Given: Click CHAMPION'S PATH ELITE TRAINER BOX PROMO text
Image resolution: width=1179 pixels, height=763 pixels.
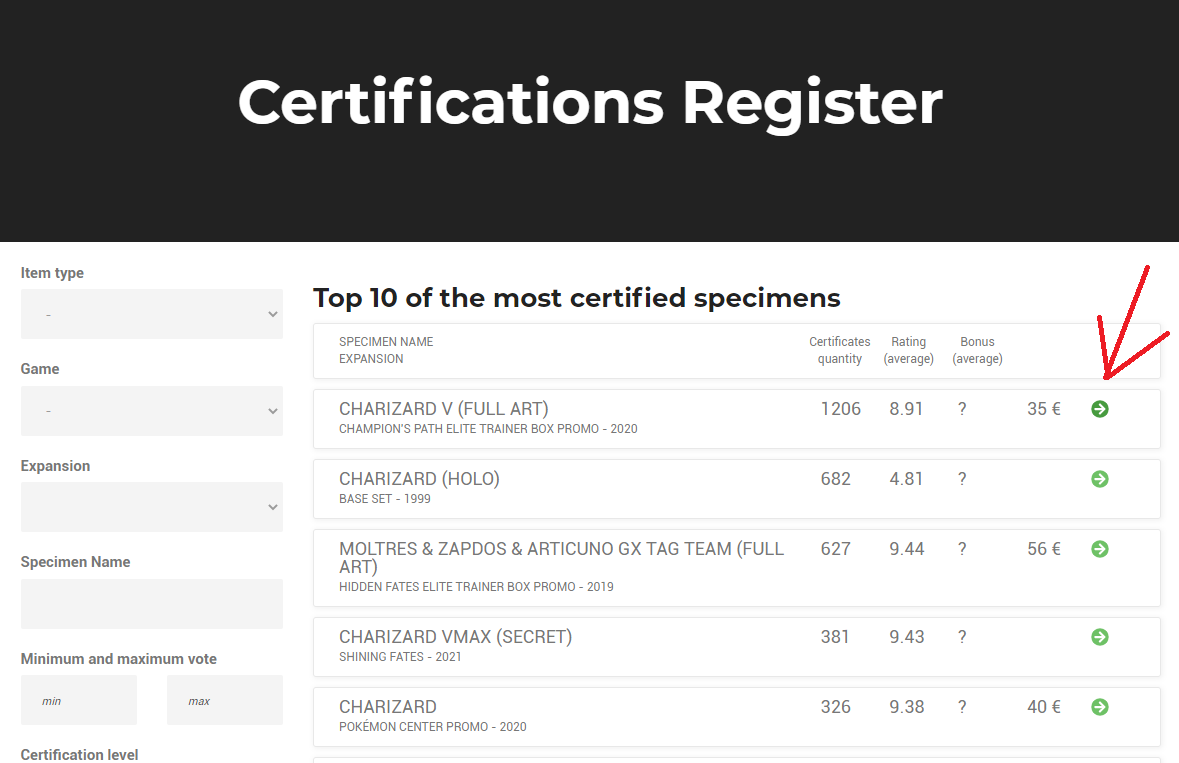Looking at the screenshot, I should click(488, 429).
